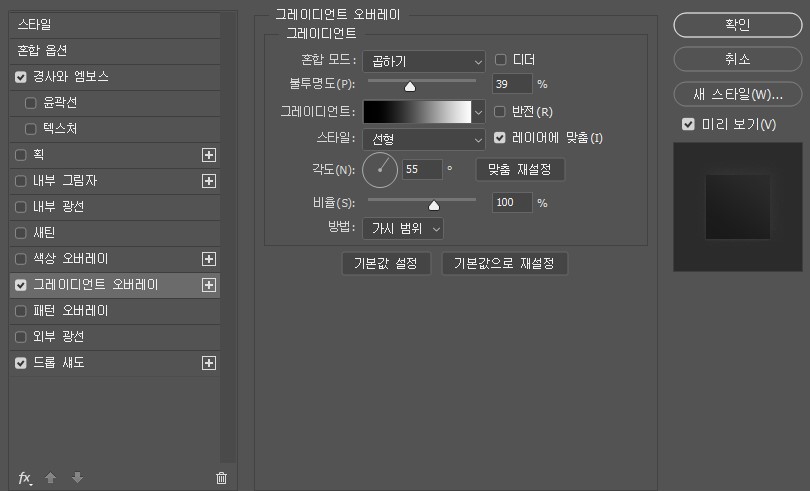Enable 텍스처 checkbox

(x=30, y=129)
